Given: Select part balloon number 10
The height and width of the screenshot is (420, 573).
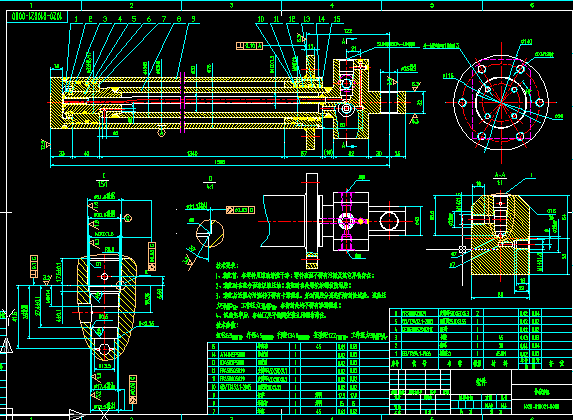Looking at the screenshot, I should tap(261, 19).
